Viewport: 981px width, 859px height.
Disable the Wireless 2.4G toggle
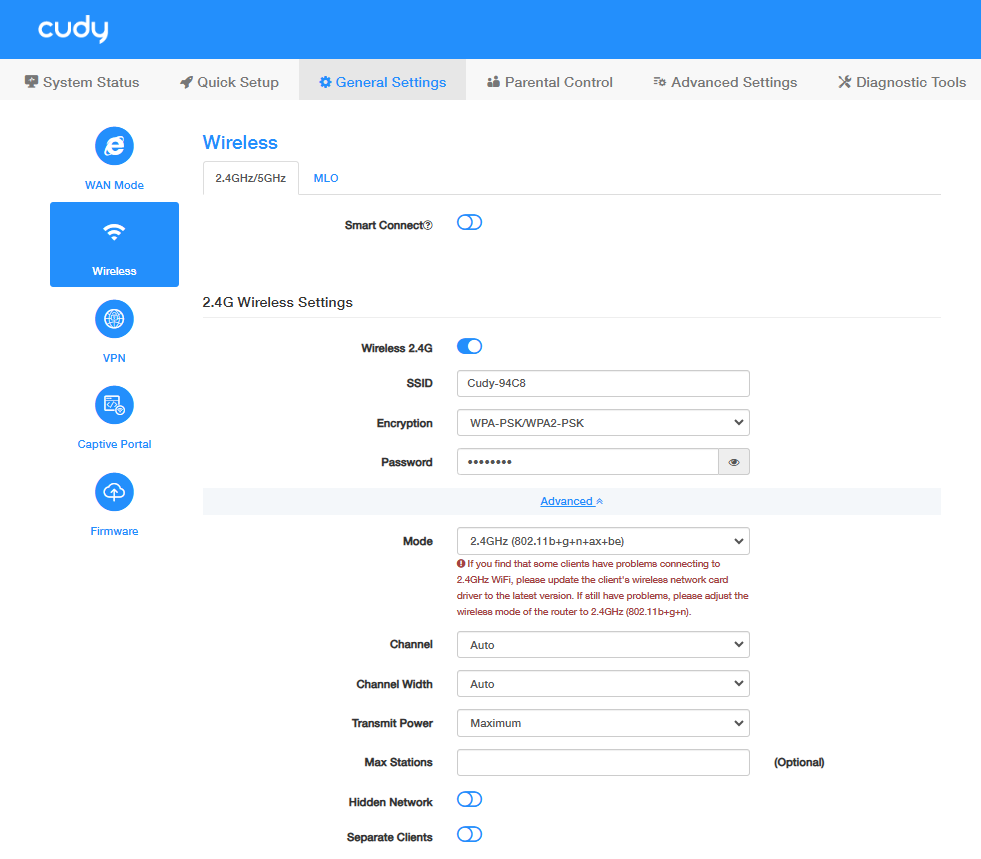coord(469,347)
